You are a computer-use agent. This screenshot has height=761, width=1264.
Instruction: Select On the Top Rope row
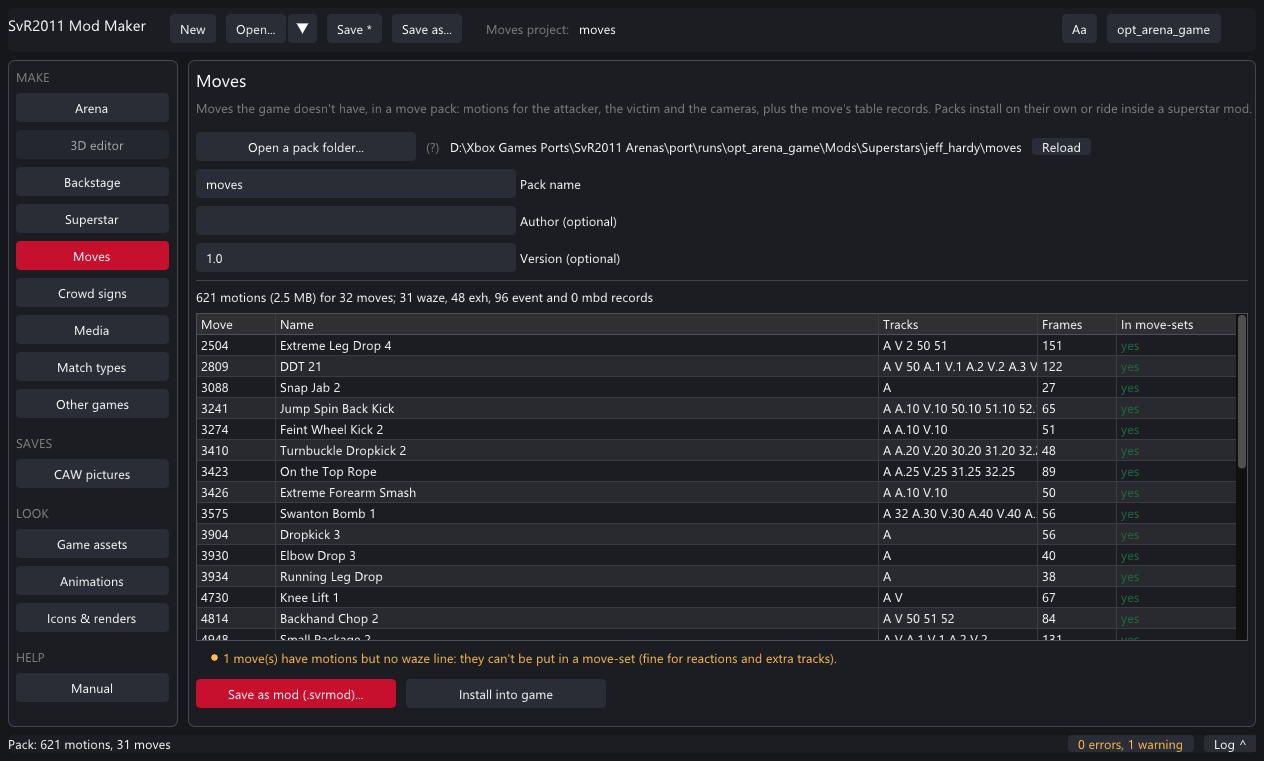coord(716,471)
